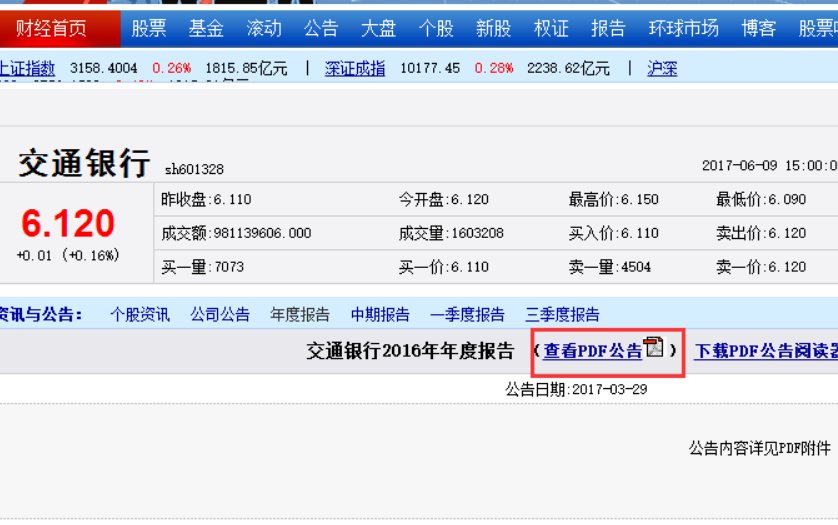This screenshot has height=525, width=838.
Task: Open 博客 in the navigation bar
Action: [x=758, y=28]
